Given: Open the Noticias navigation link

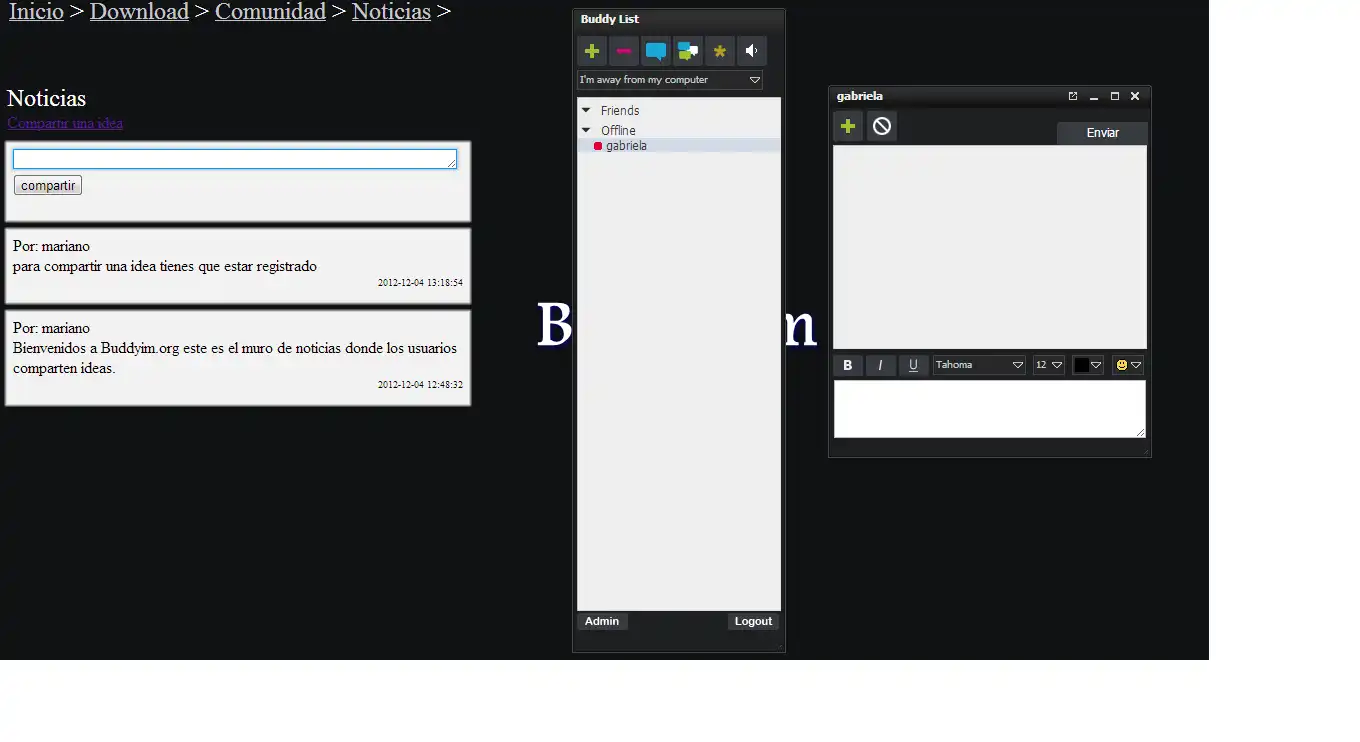Looking at the screenshot, I should click(391, 12).
